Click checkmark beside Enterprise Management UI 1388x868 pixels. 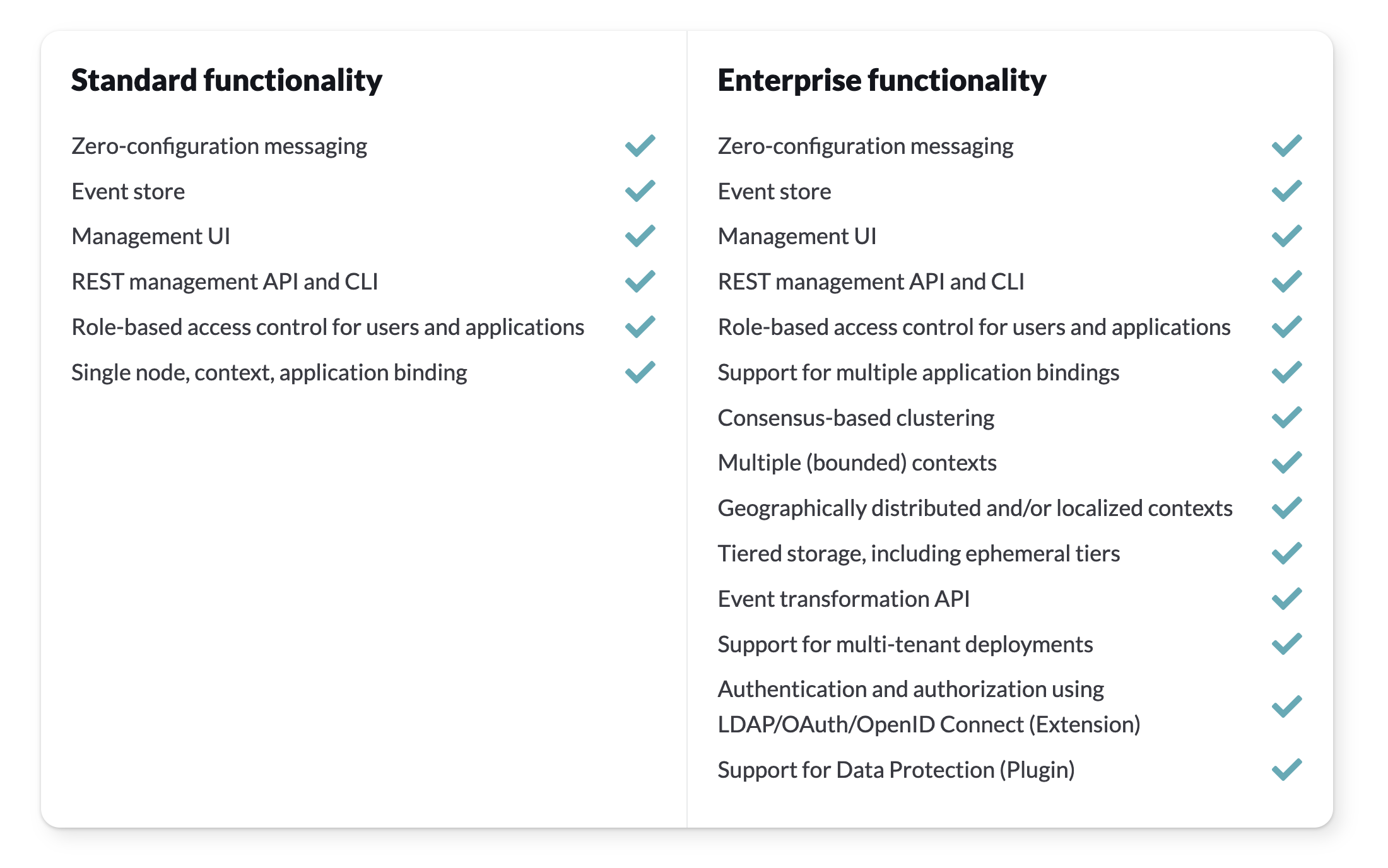(1286, 237)
